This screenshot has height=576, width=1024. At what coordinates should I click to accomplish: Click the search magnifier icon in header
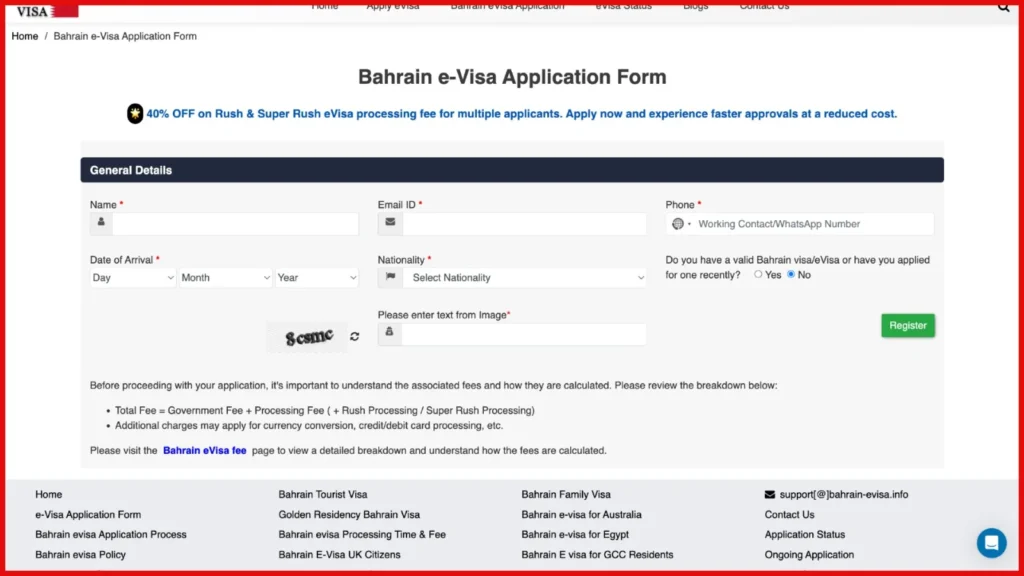click(x=1003, y=7)
